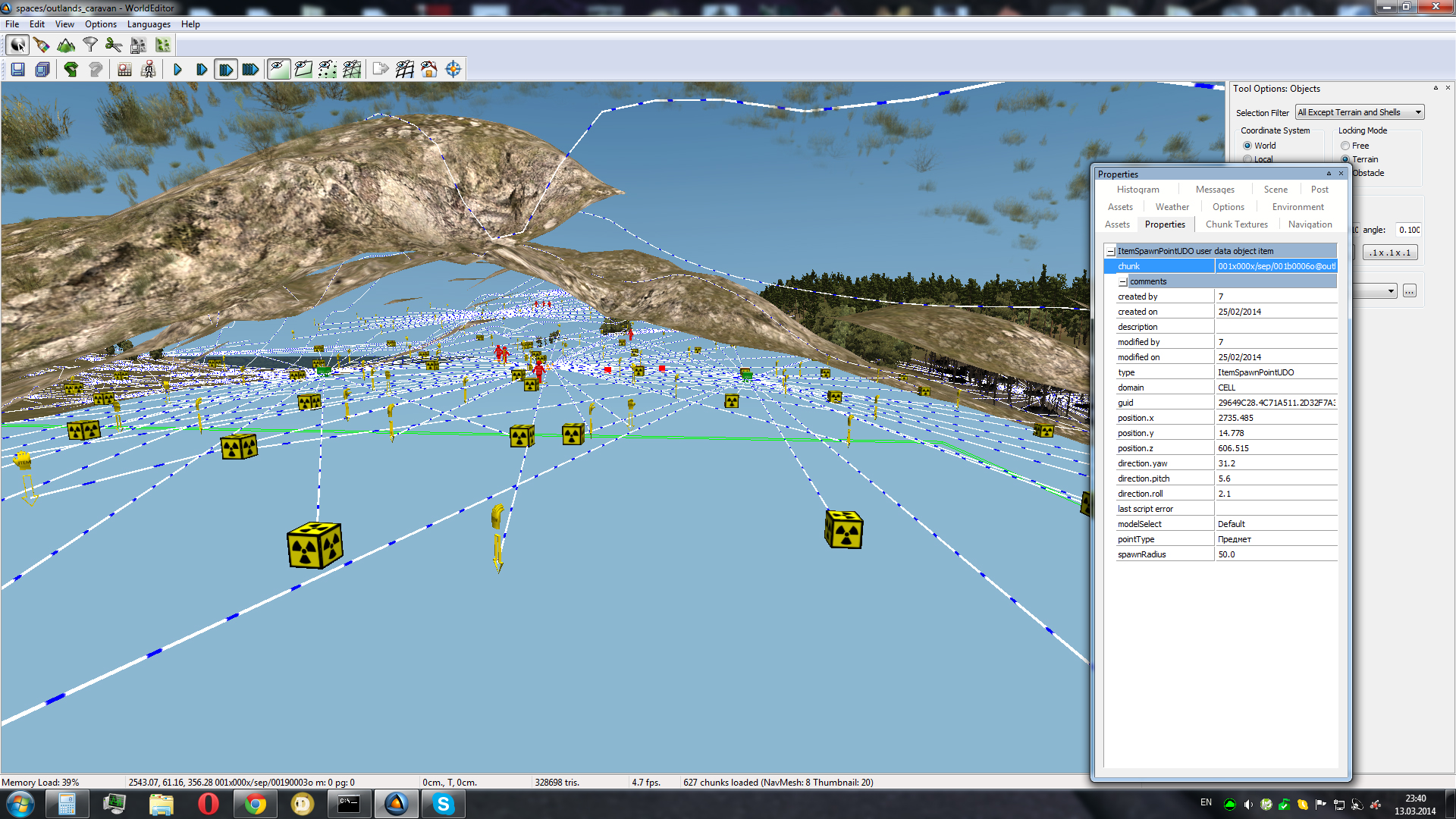Click the green undo arrow icon
Image resolution: width=1456 pixels, height=819 pixels.
click(71, 70)
